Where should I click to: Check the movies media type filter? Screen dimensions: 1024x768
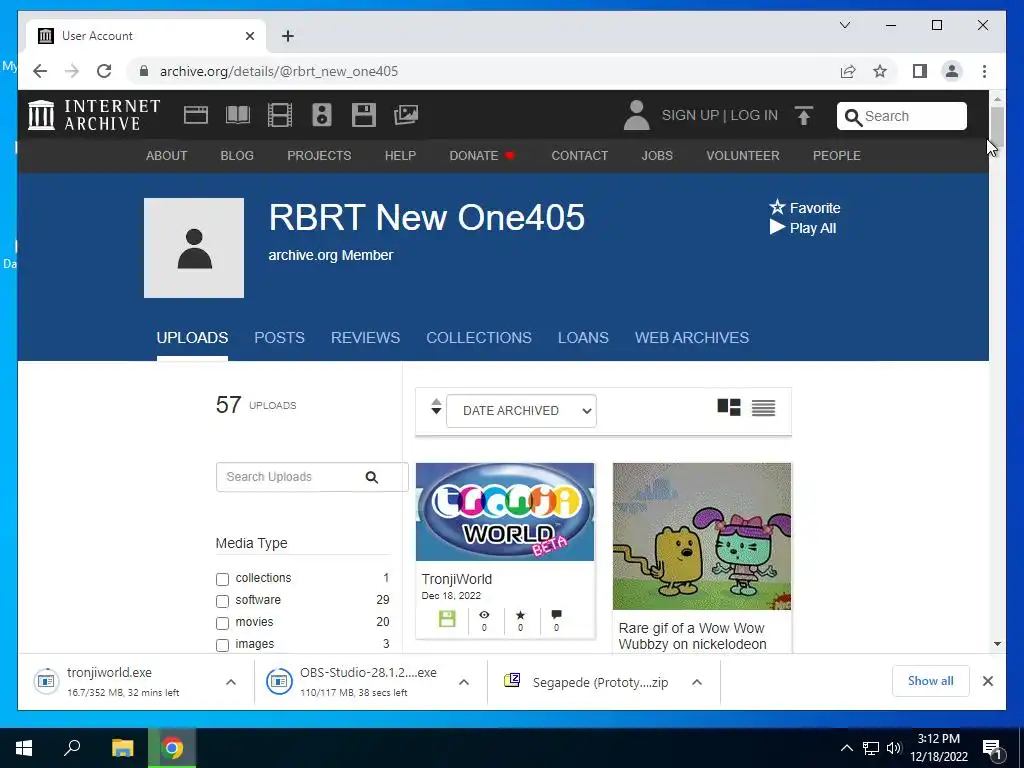(x=223, y=623)
